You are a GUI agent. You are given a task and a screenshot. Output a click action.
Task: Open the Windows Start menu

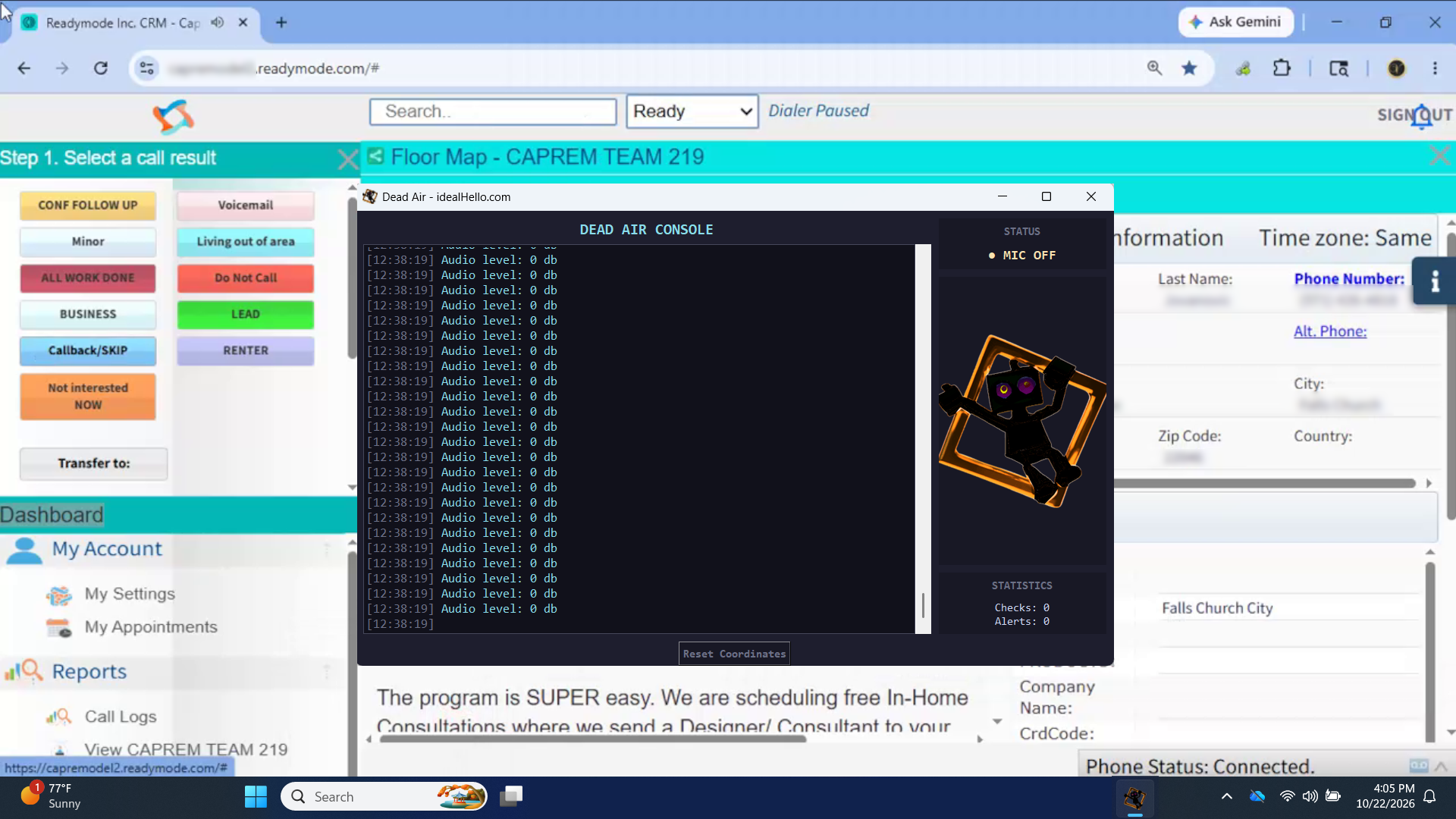(x=256, y=797)
